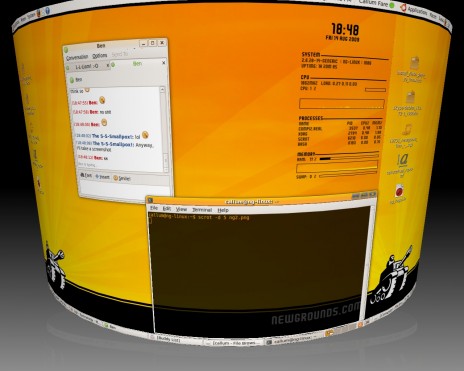Click the CPU usage bar
The height and width of the screenshot is (371, 464).
click(375, 90)
